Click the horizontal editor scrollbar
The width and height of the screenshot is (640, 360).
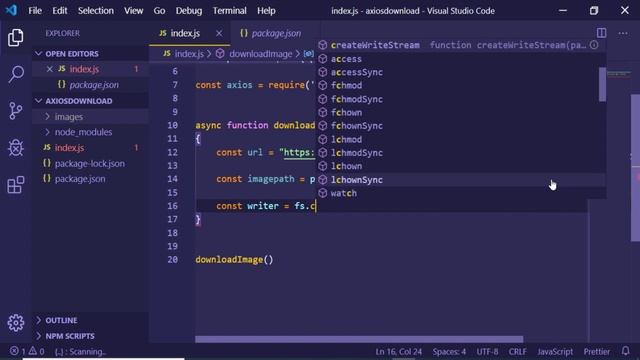pos(359,339)
